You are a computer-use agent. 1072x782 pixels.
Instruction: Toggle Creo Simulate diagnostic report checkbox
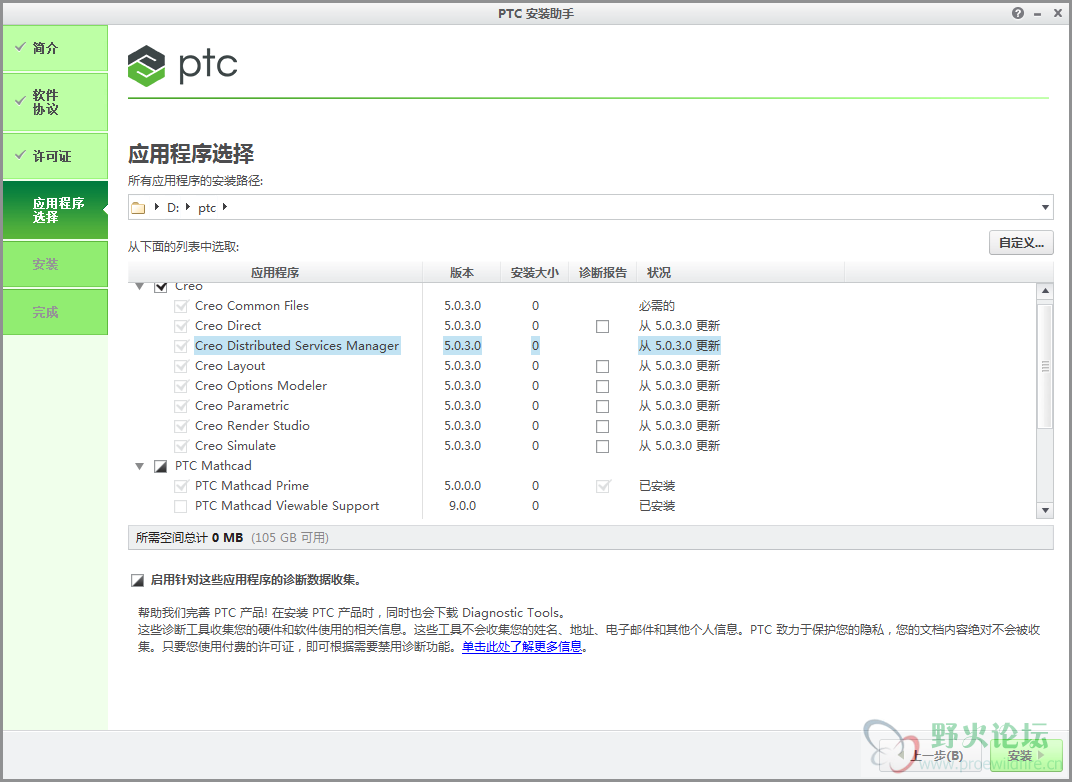pos(602,446)
